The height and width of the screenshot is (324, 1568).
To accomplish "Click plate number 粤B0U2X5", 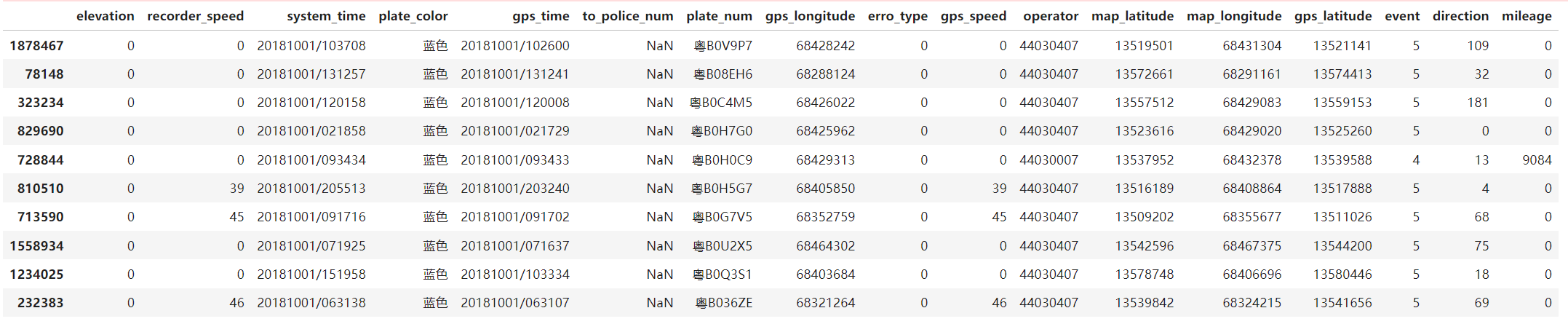I will tap(723, 246).
